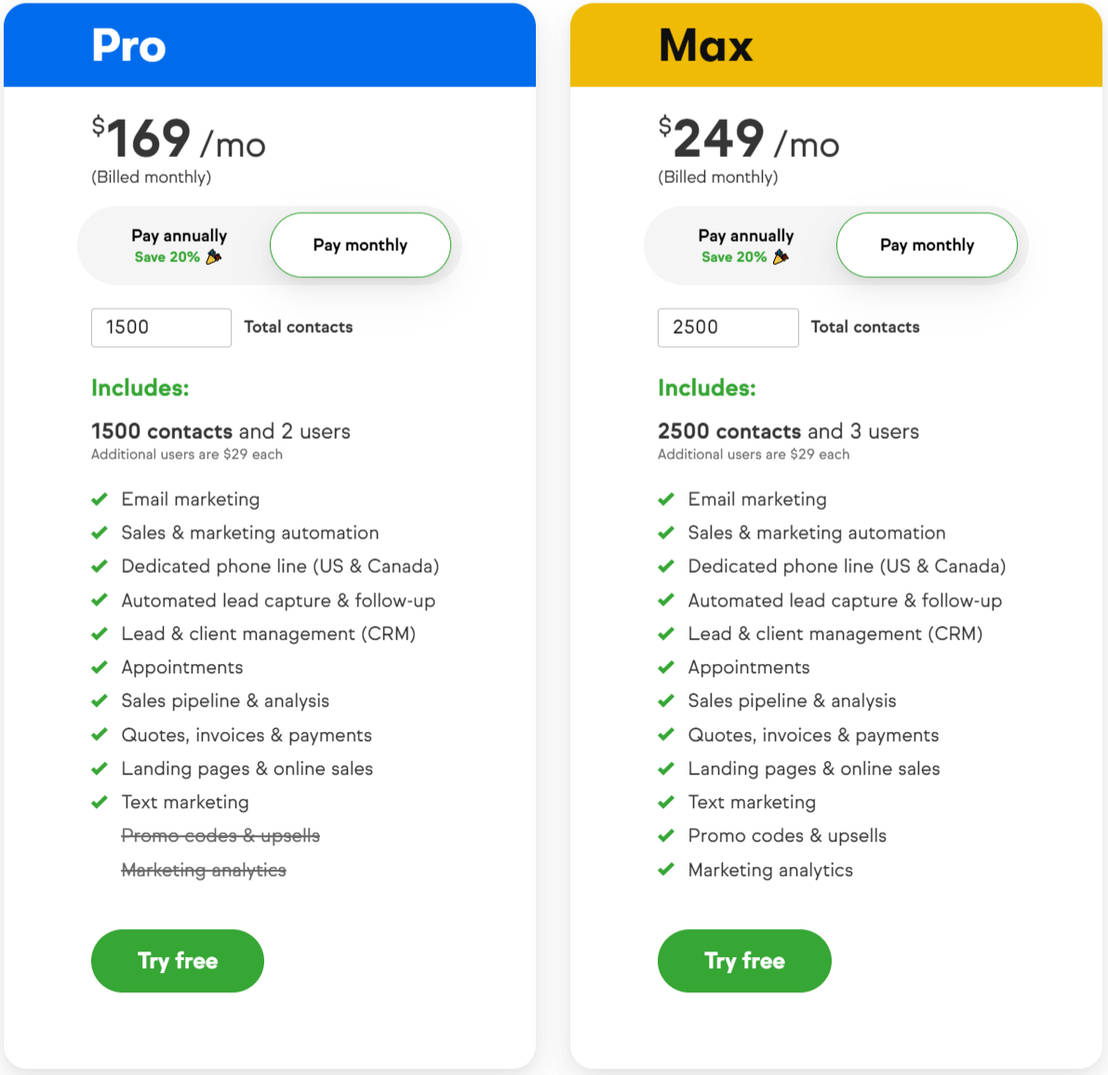Click the party popper icon in Max plan
This screenshot has height=1075, width=1108.
coord(781,257)
